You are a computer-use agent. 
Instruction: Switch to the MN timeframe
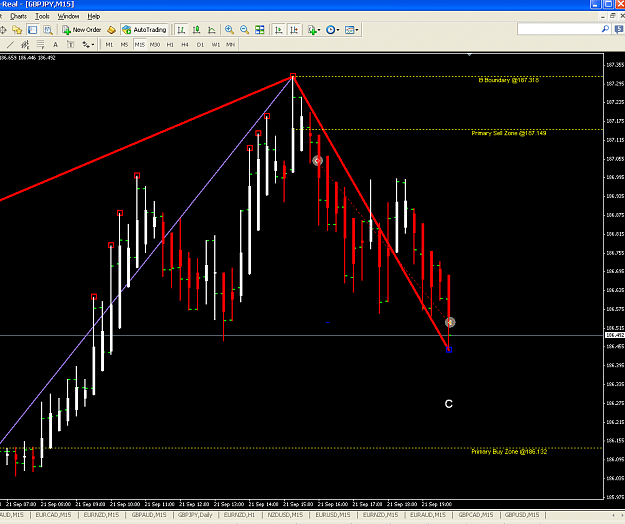230,45
